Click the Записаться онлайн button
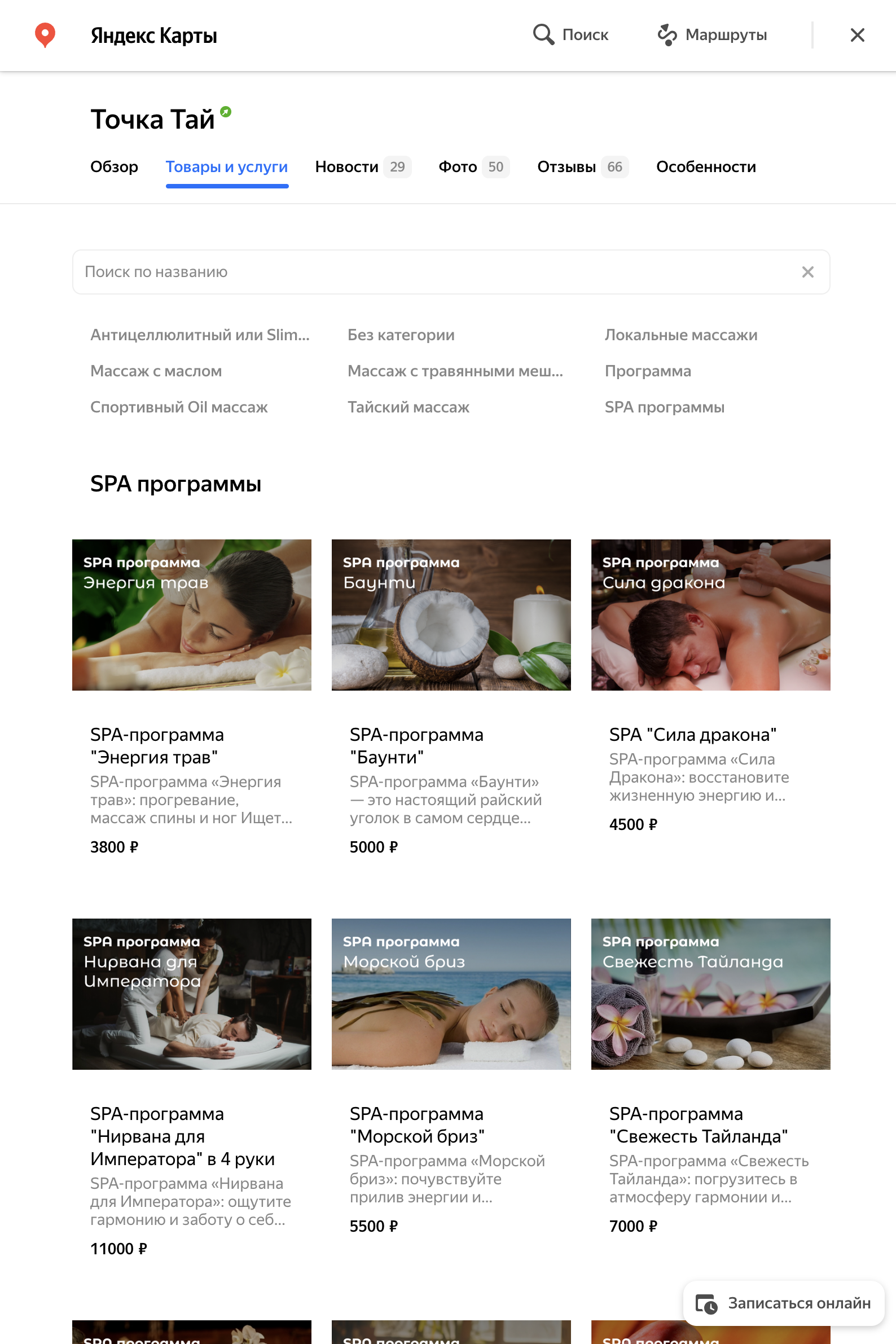 click(783, 1303)
